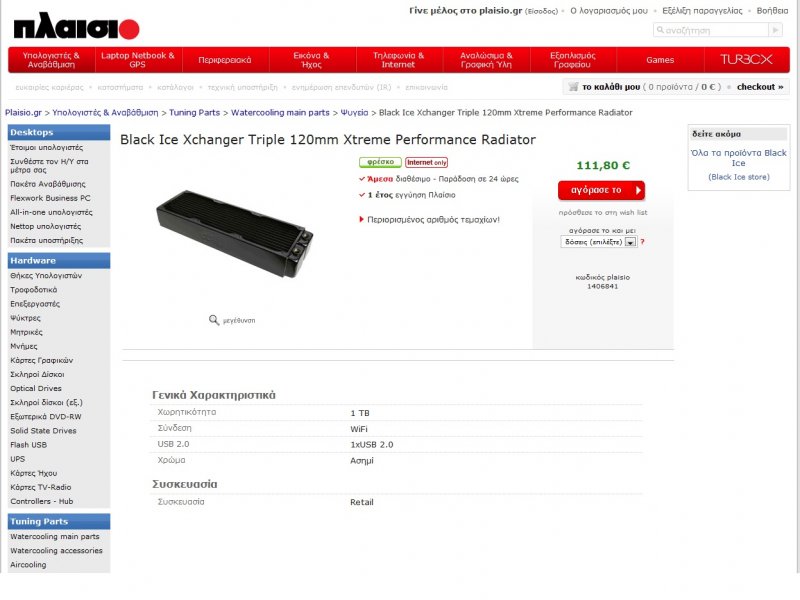Click 'Πακέτα Αναβάθμισης' in sidebar
Screen dimensions: 800x600
48,184
